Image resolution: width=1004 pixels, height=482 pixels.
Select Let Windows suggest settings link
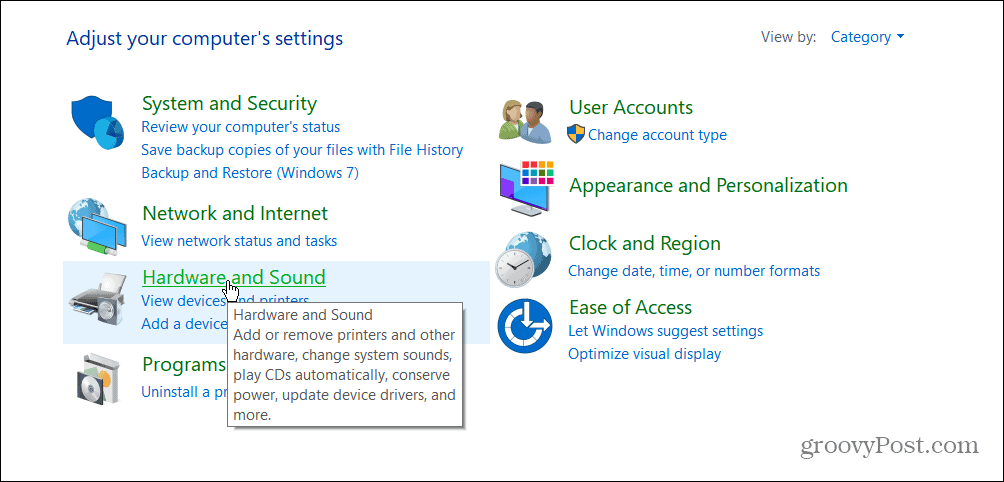pos(665,330)
